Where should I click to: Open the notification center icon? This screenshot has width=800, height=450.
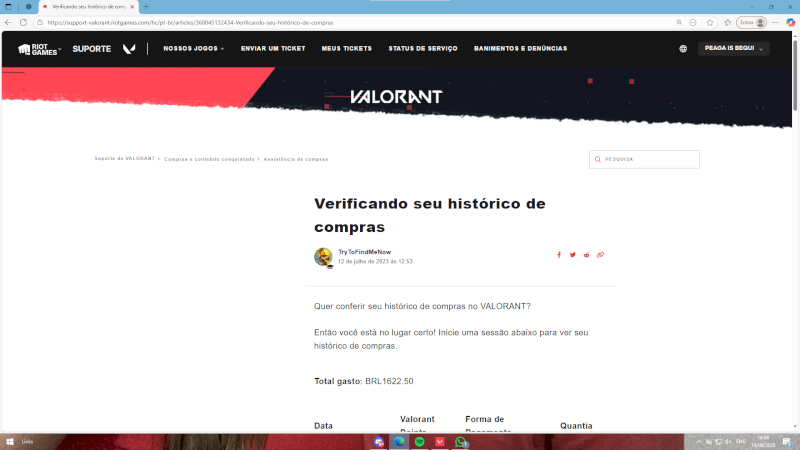coord(787,442)
